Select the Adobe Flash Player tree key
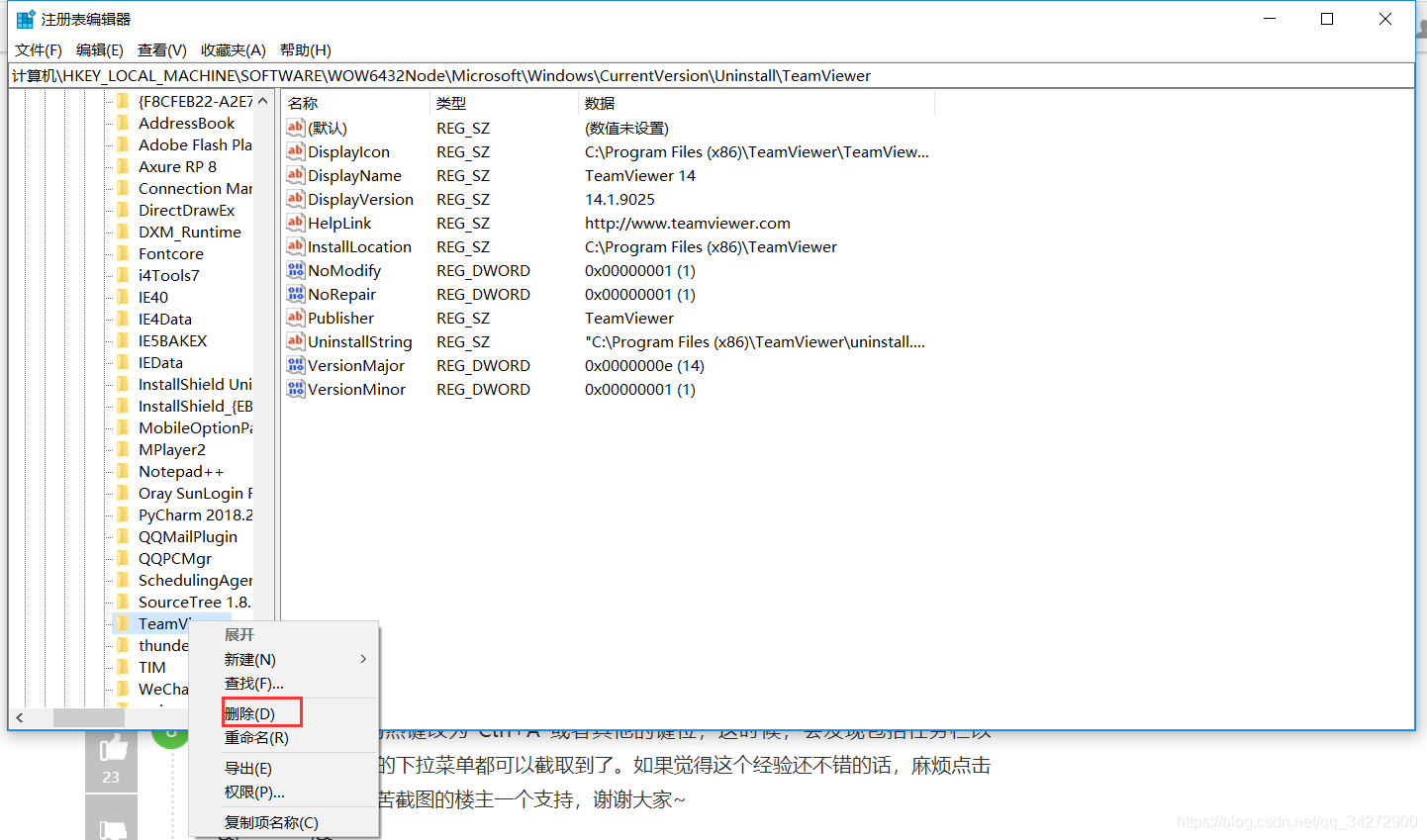 pyautogui.click(x=195, y=144)
